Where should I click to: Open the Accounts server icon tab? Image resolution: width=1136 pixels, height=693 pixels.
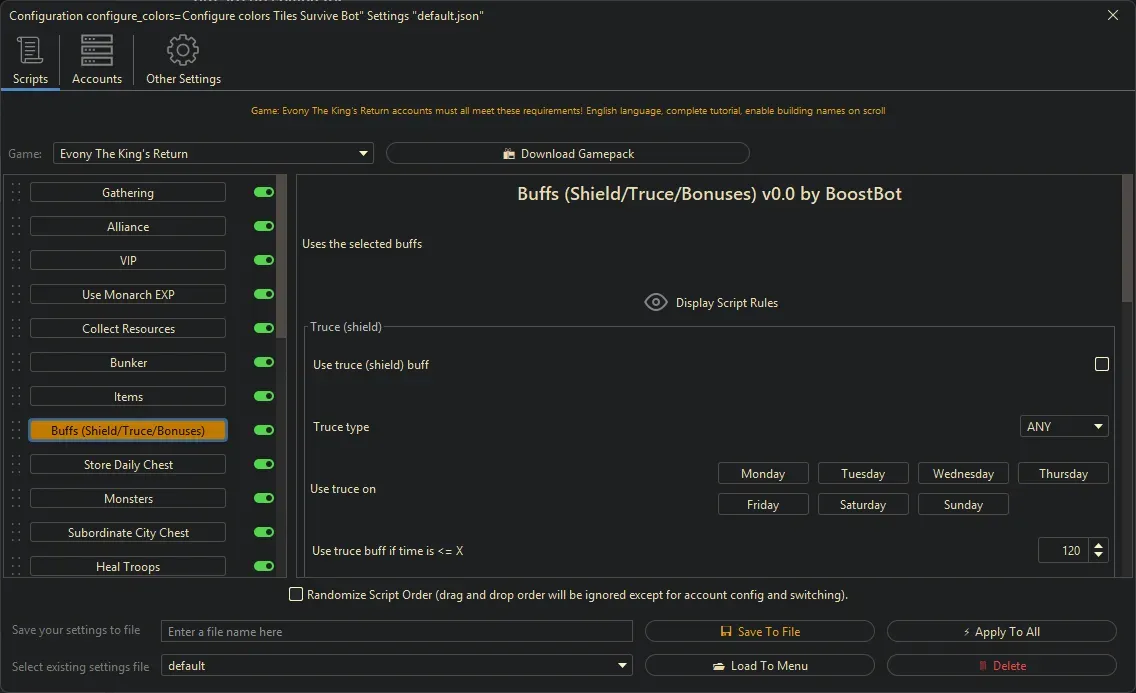[97, 51]
